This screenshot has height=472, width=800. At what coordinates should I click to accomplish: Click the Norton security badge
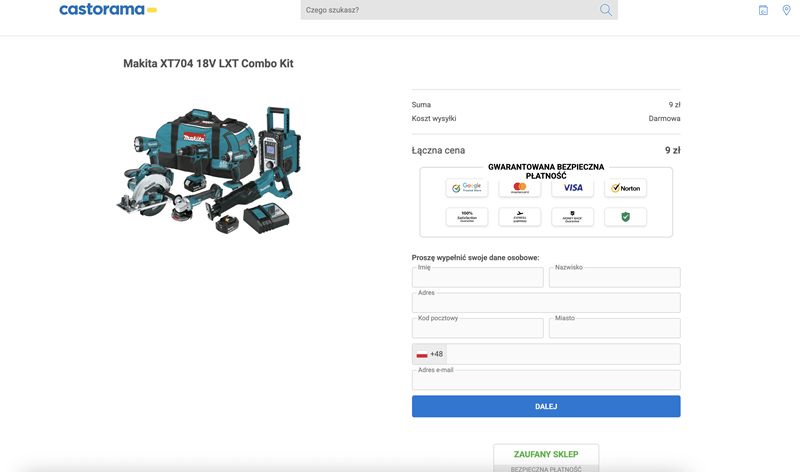[x=626, y=188]
